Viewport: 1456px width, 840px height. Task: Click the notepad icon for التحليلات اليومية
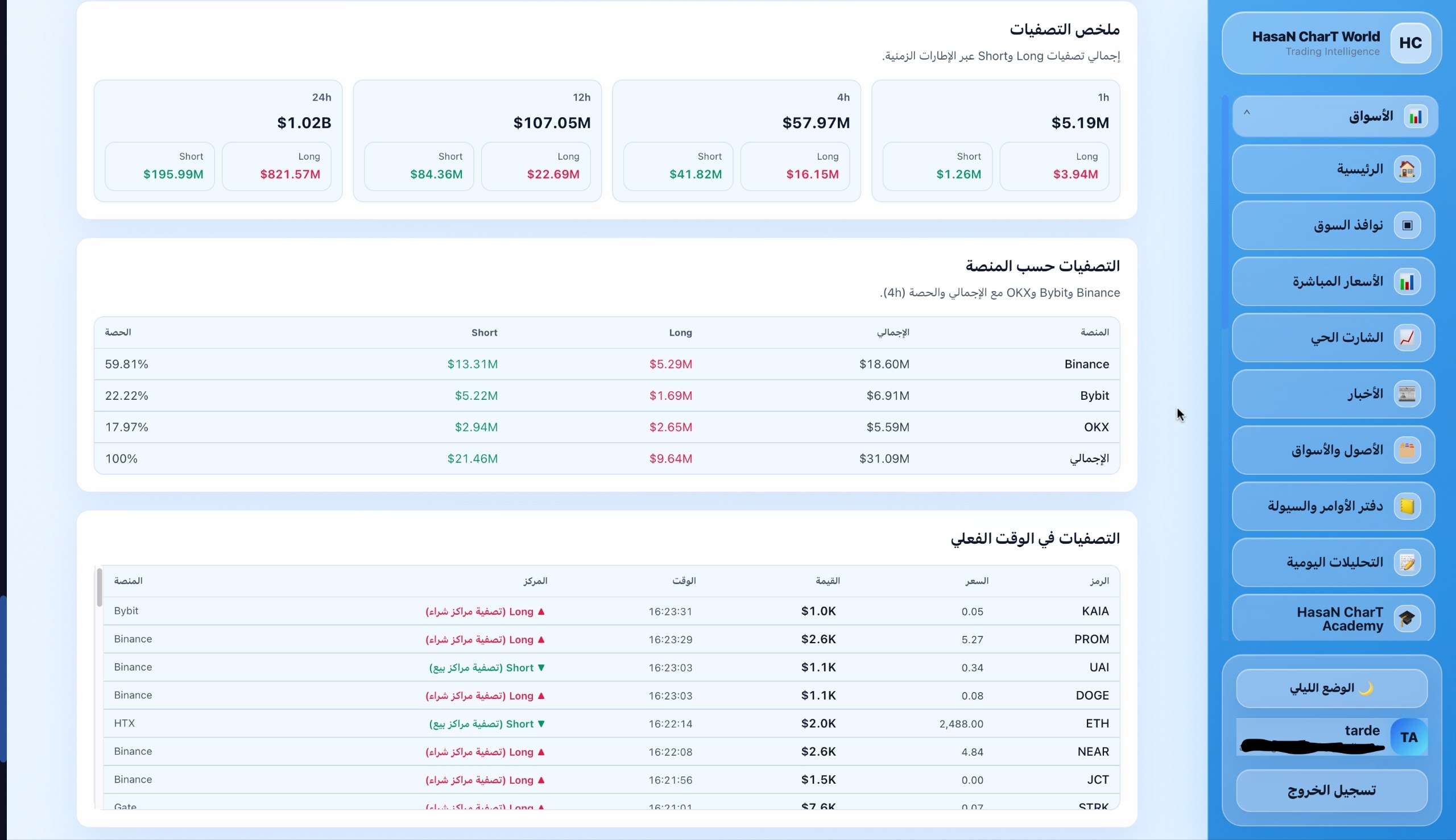click(1407, 562)
